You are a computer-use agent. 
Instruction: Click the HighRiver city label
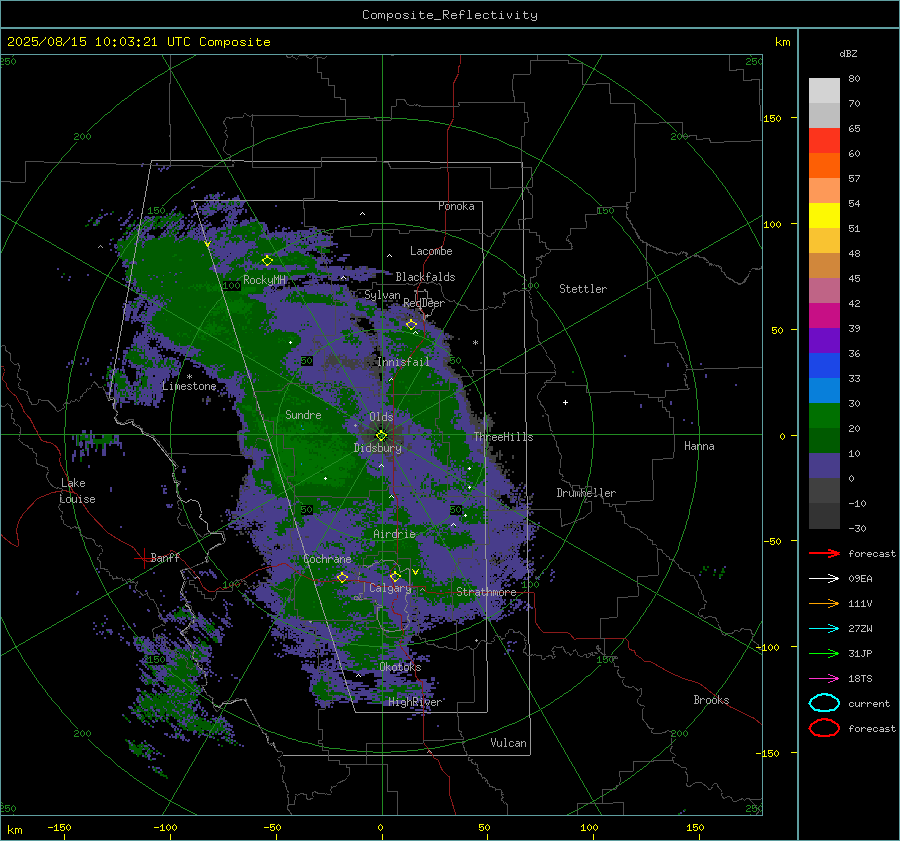point(414,702)
